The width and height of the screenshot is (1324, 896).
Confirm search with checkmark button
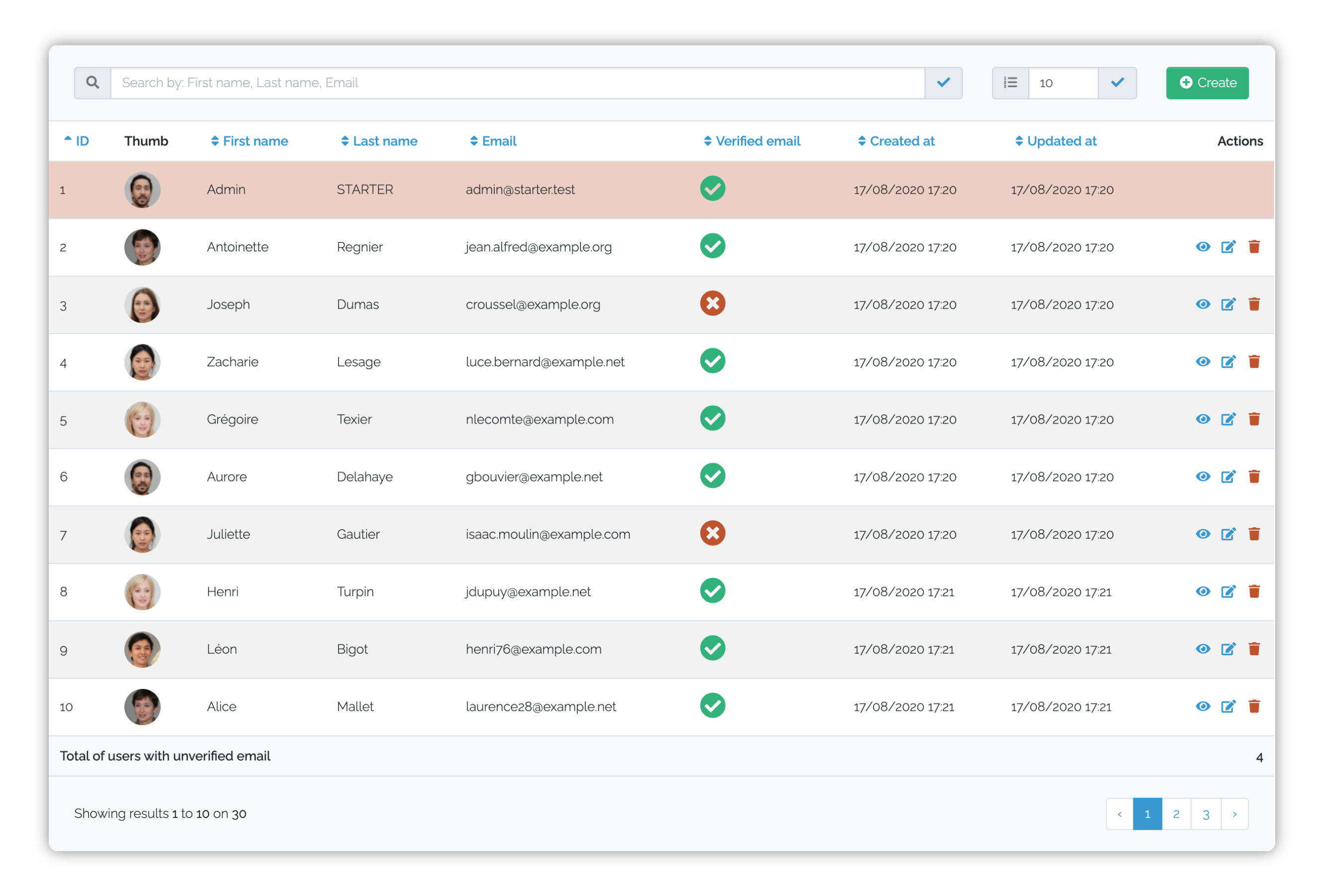[943, 83]
